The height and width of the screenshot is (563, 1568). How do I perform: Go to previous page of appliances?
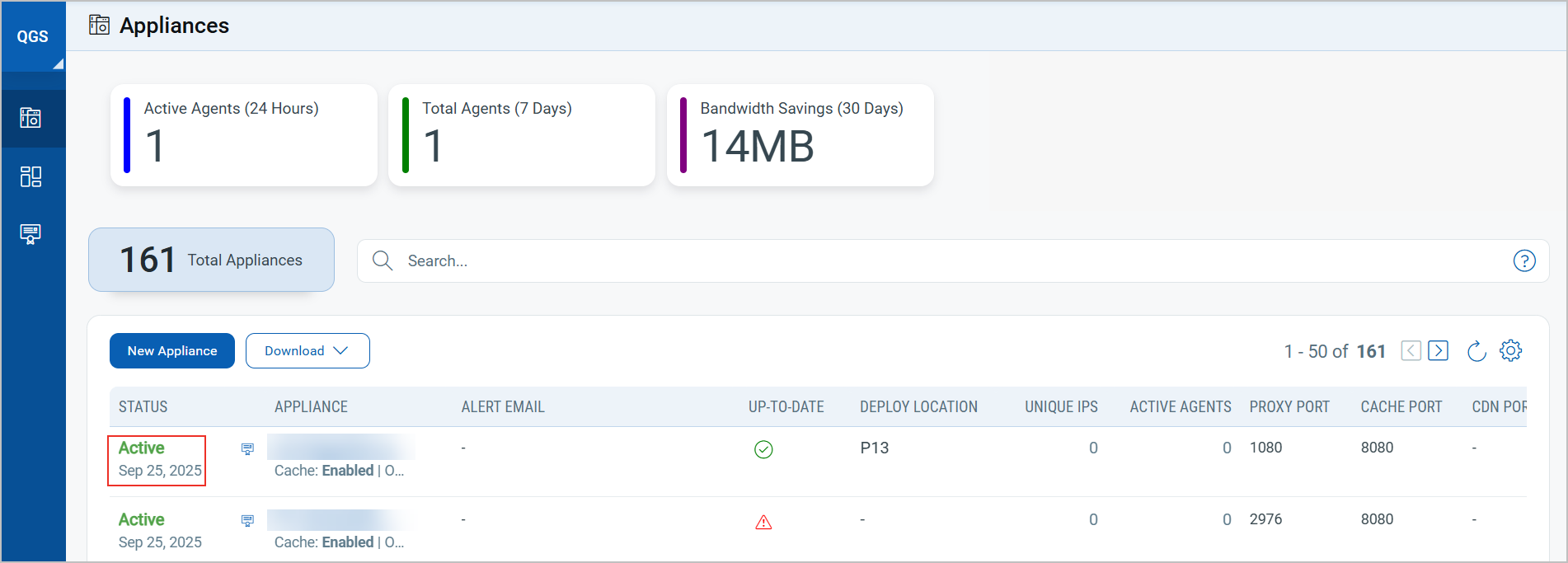pos(1411,351)
